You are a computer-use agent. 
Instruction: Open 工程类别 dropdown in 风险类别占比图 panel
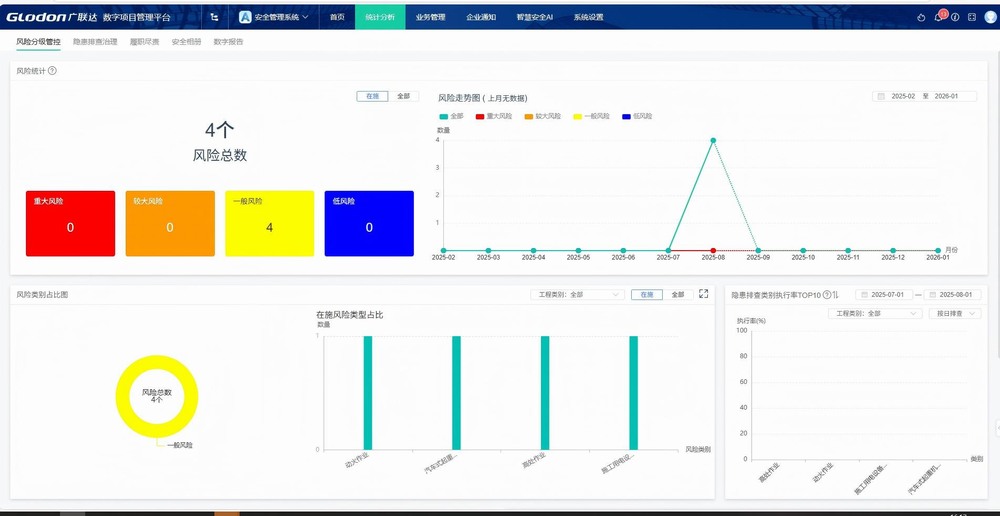click(x=576, y=295)
